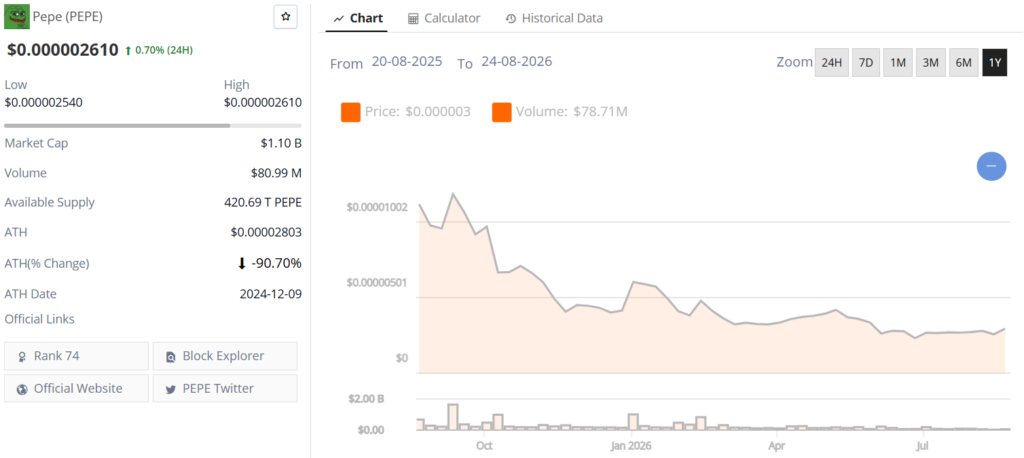Screen dimensions: 1024x458
Task: Click the current price $0.000002610
Action: [63, 50]
